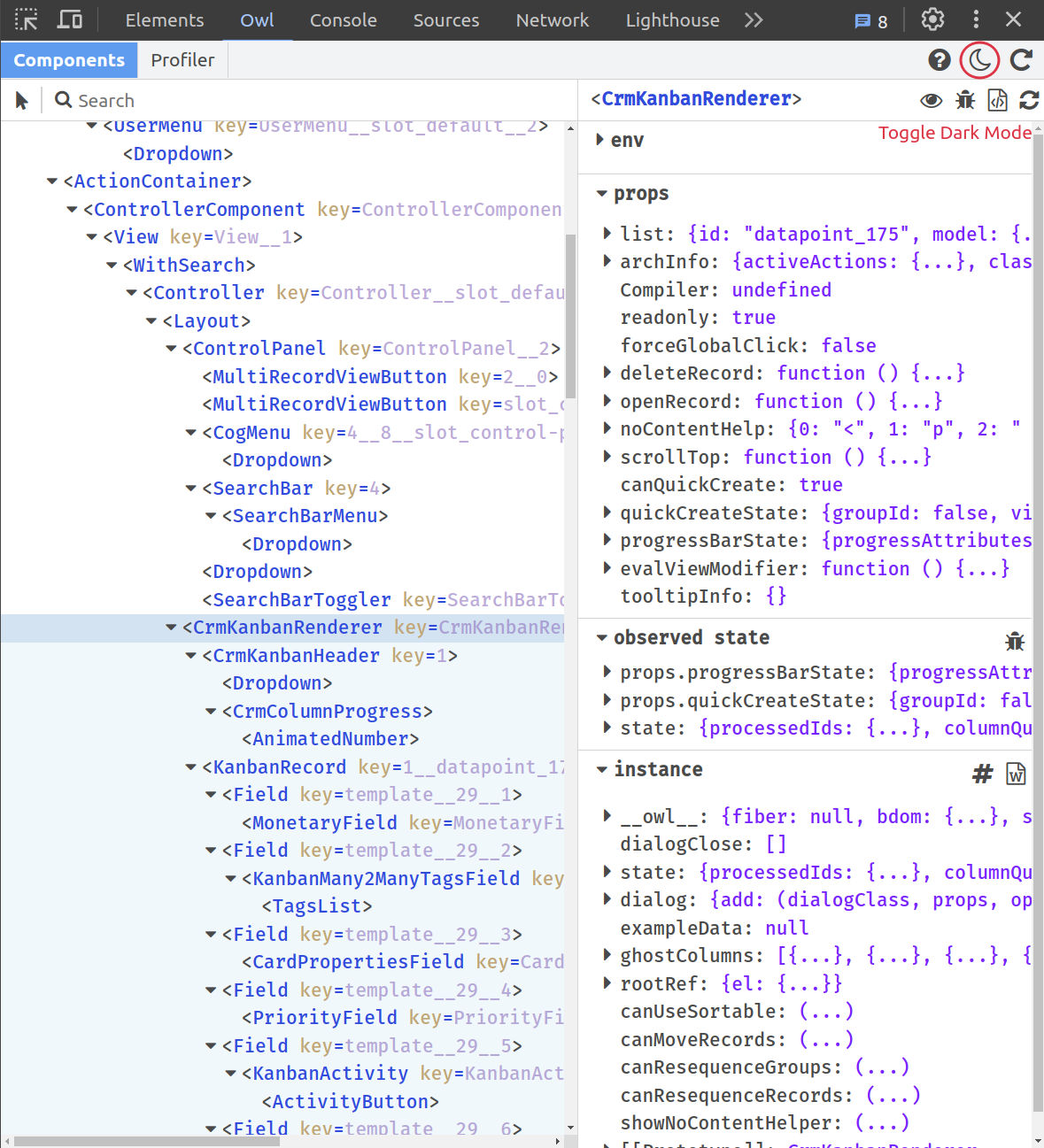This screenshot has width=1044, height=1148.
Task: Open Owl help question mark icon
Action: pyautogui.click(x=940, y=60)
